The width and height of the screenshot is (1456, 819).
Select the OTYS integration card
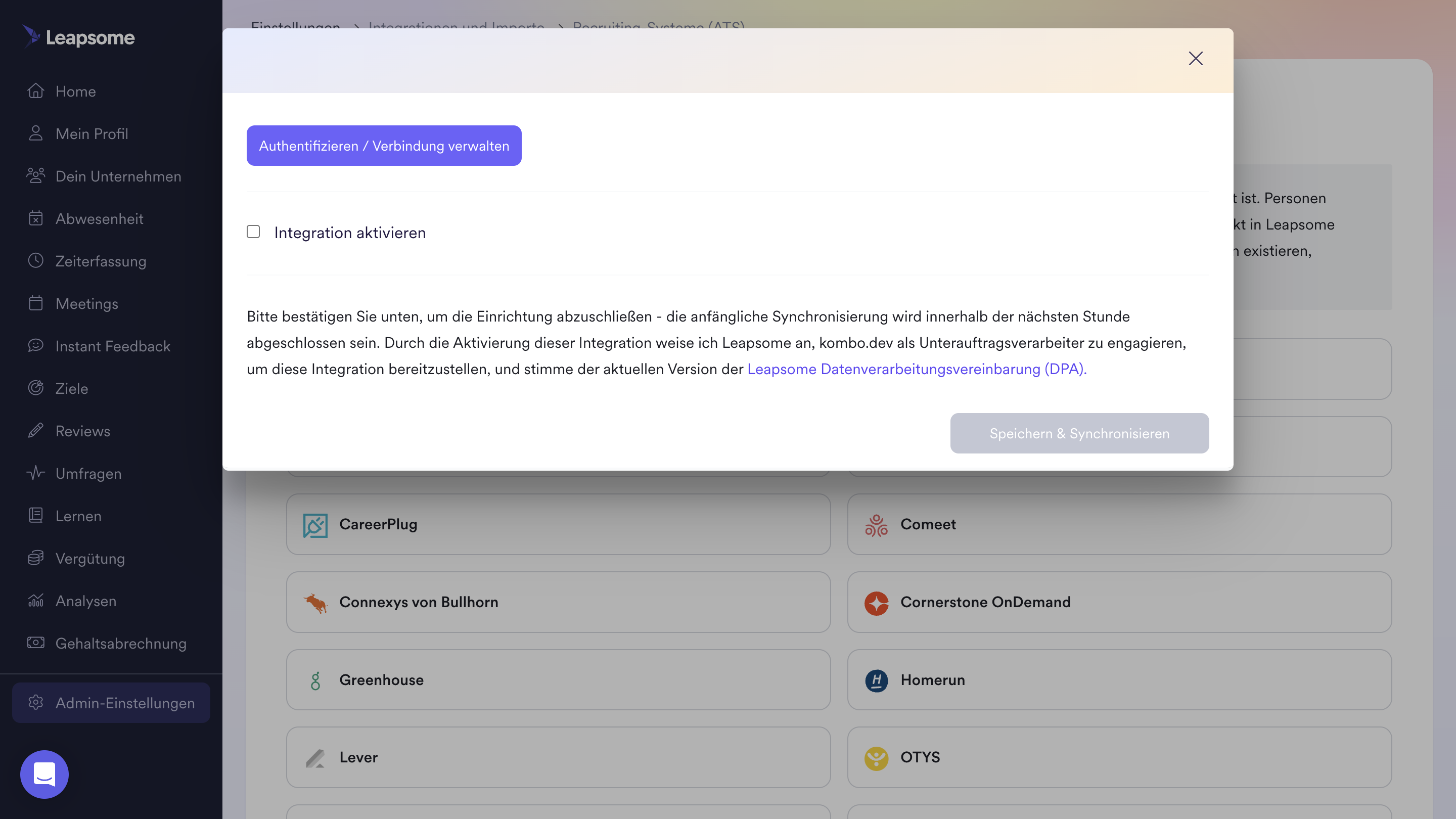pos(1119,757)
